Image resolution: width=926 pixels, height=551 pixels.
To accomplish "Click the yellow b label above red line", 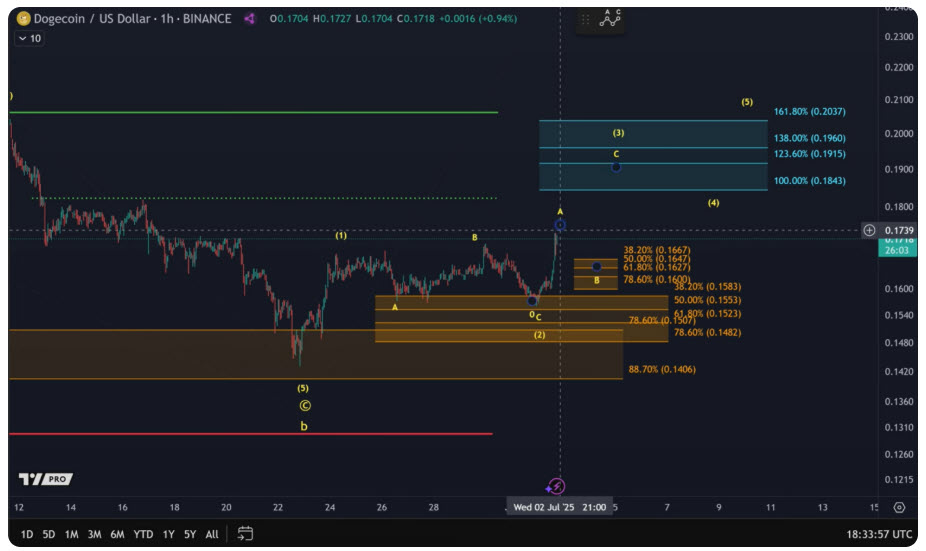I will coord(304,426).
